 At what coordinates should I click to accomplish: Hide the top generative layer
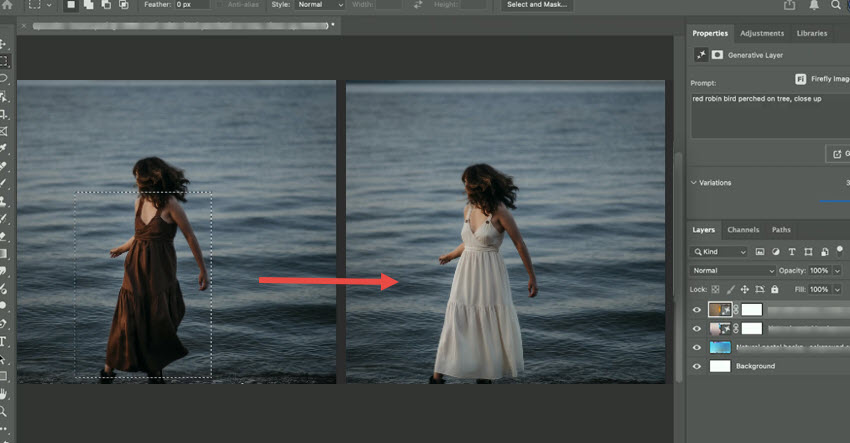click(x=697, y=310)
